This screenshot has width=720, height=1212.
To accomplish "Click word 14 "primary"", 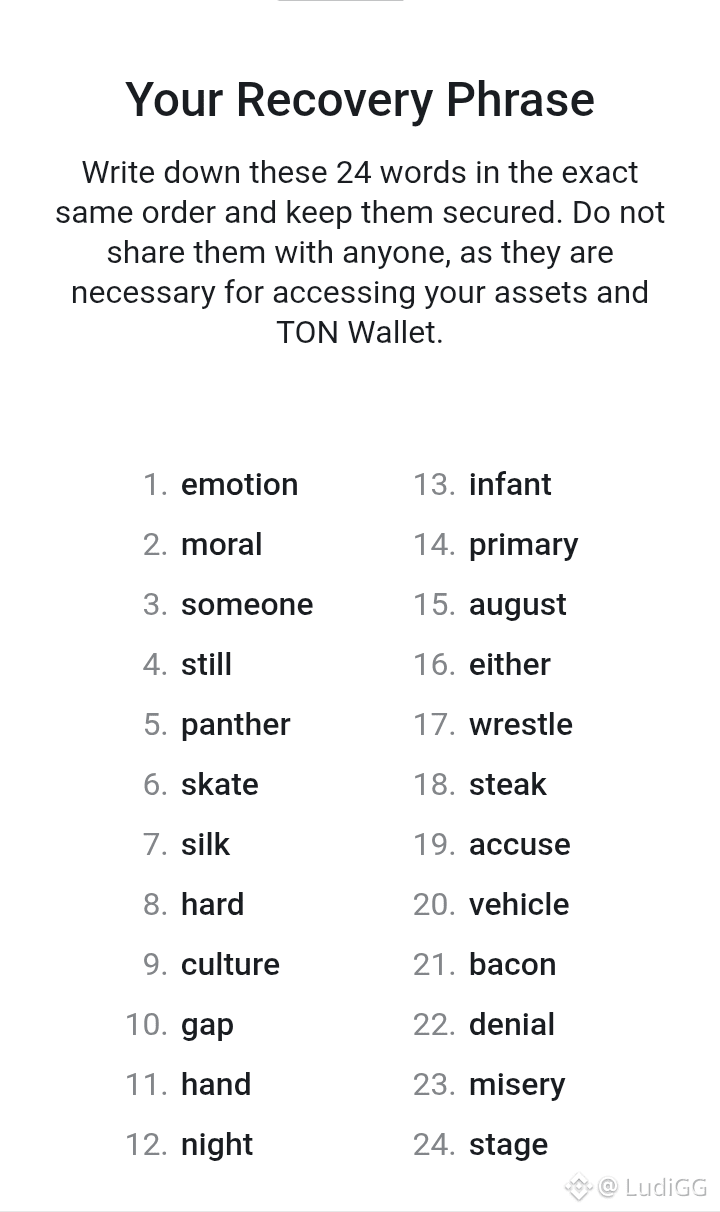I will [x=523, y=545].
